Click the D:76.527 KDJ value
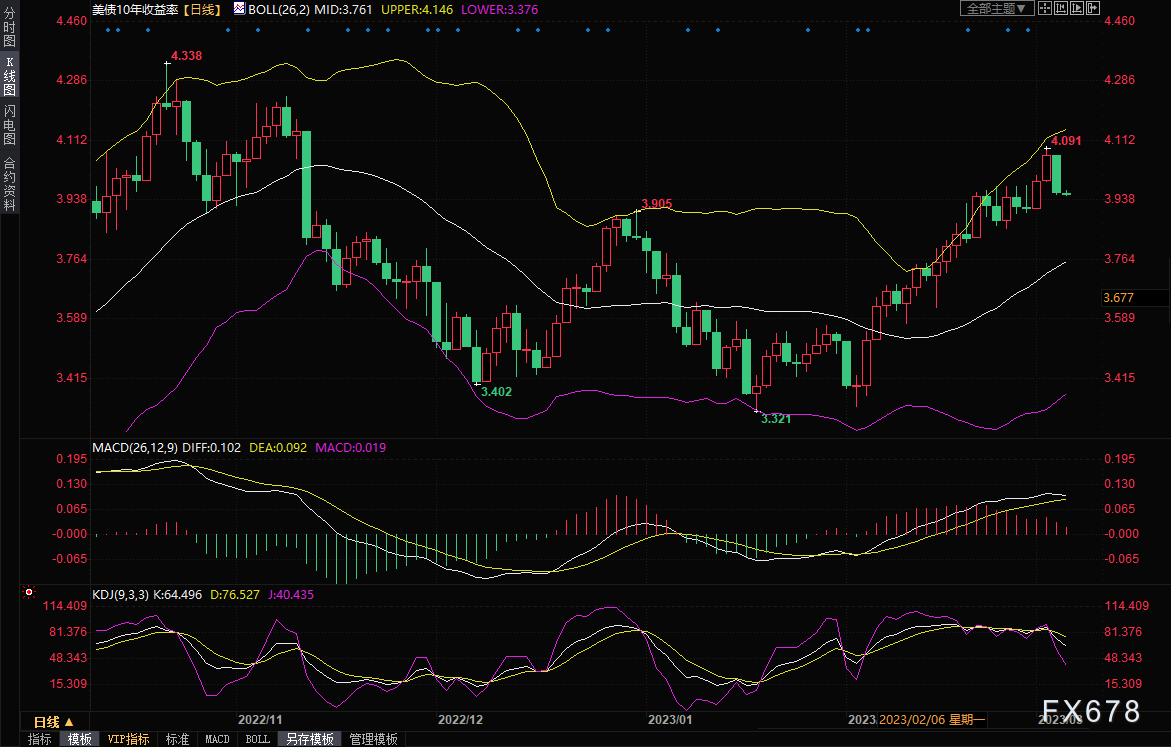The image size is (1171, 747). click(234, 595)
